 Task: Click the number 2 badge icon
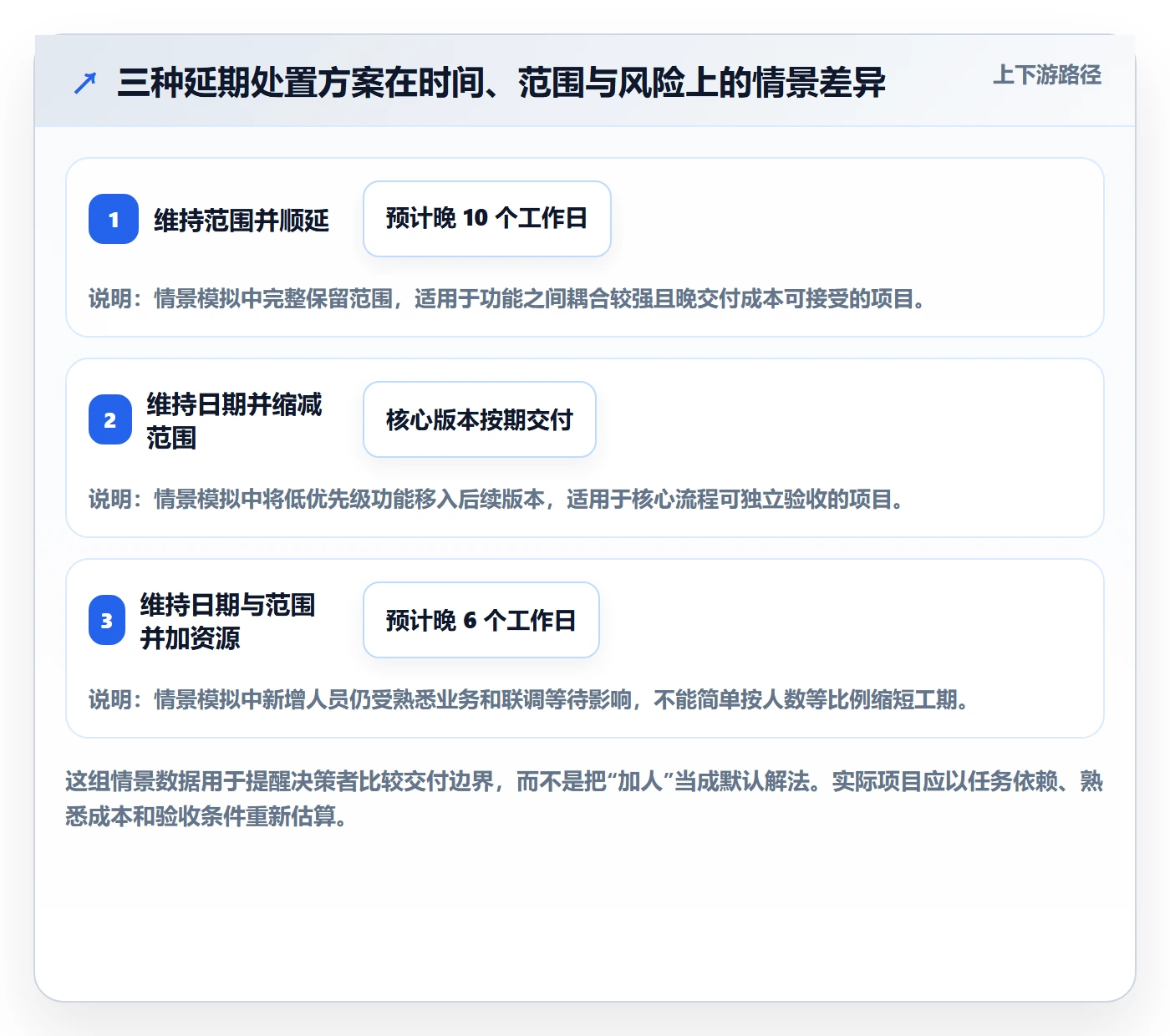pos(110,419)
